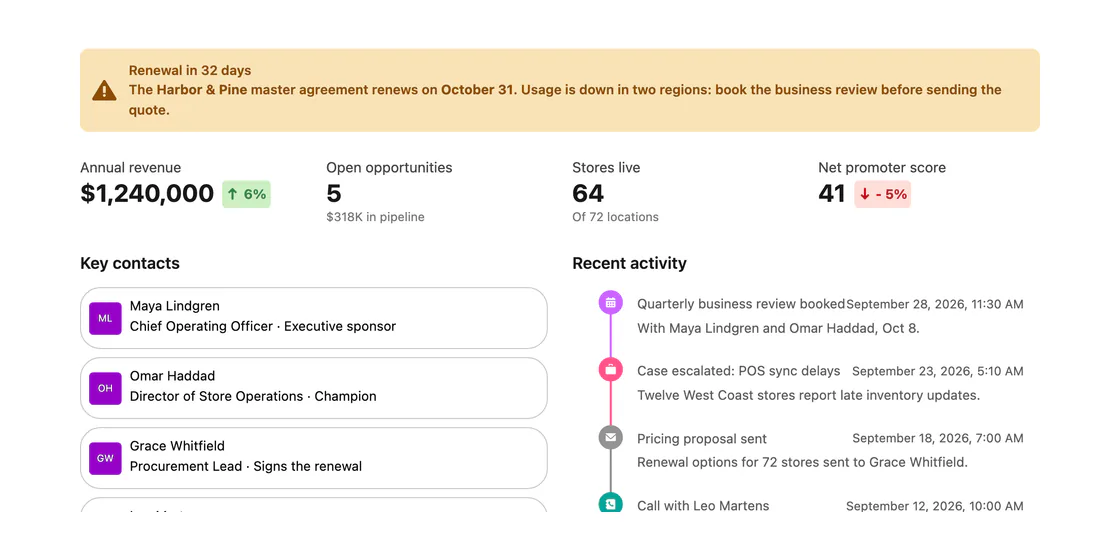This screenshot has height=560, width=1120.
Task: Click 'Chief Operating Officer · Executive sponsor' role
Action: (263, 326)
